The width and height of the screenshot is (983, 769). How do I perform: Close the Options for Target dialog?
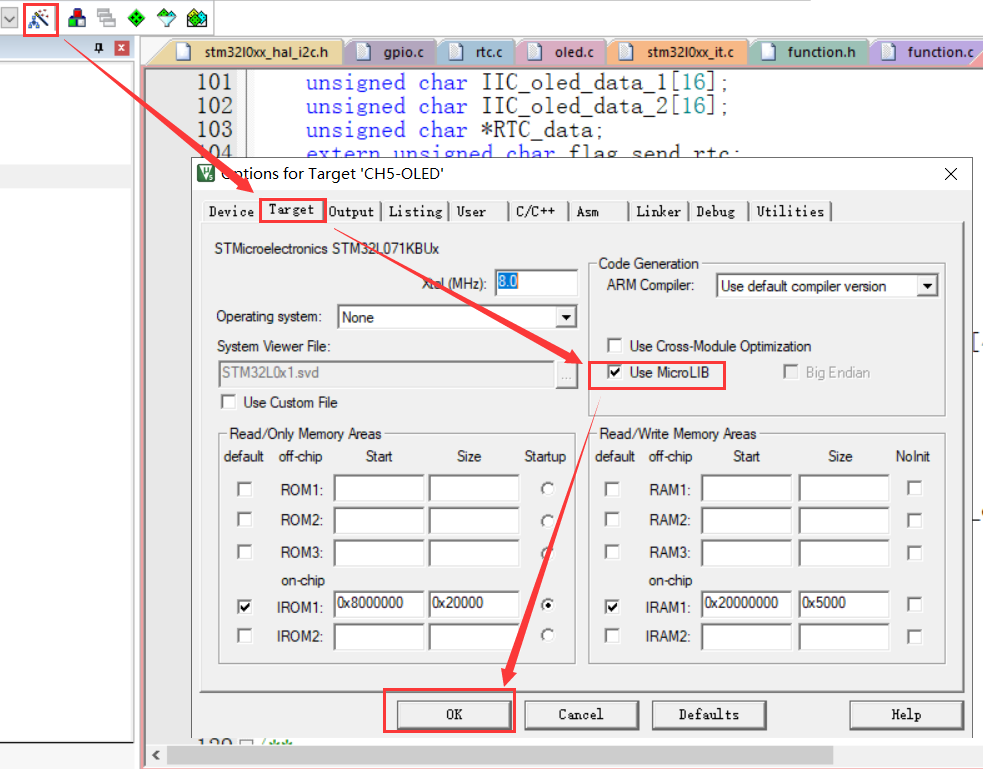(x=950, y=174)
